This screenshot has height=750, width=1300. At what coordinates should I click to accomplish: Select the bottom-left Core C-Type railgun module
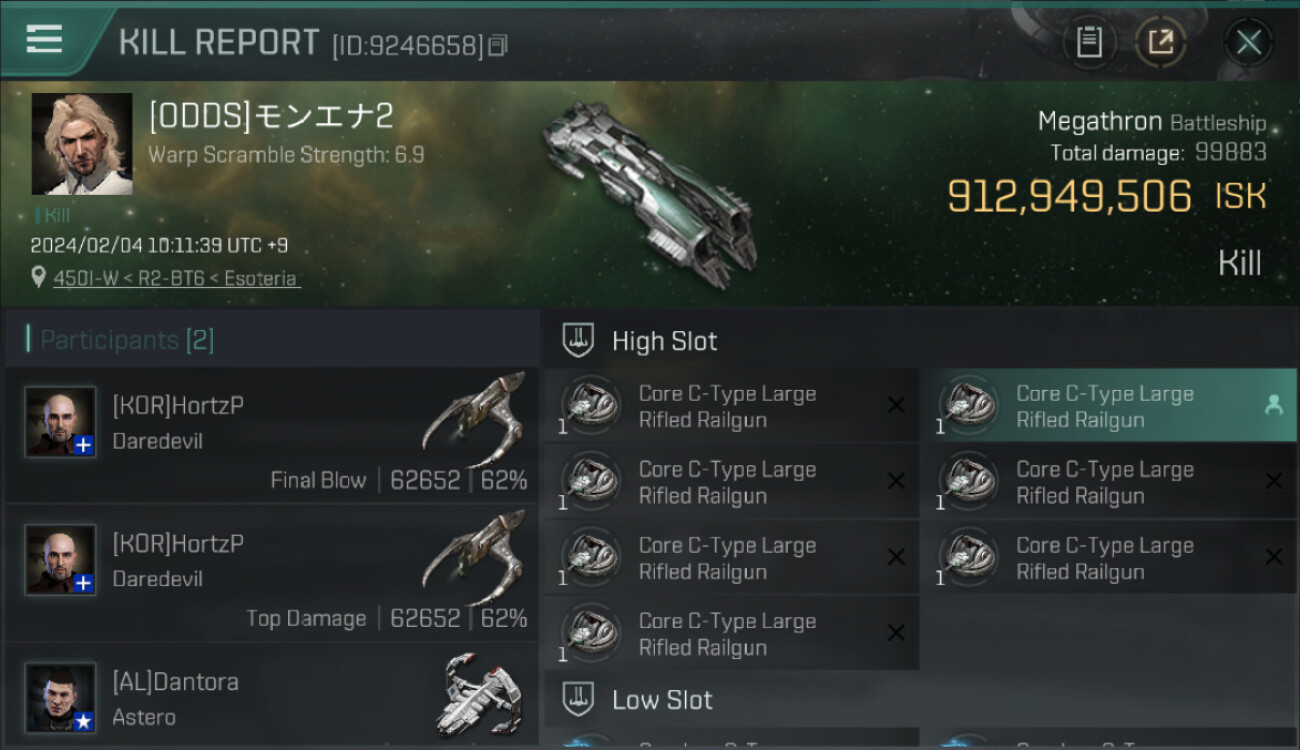[x=732, y=633]
